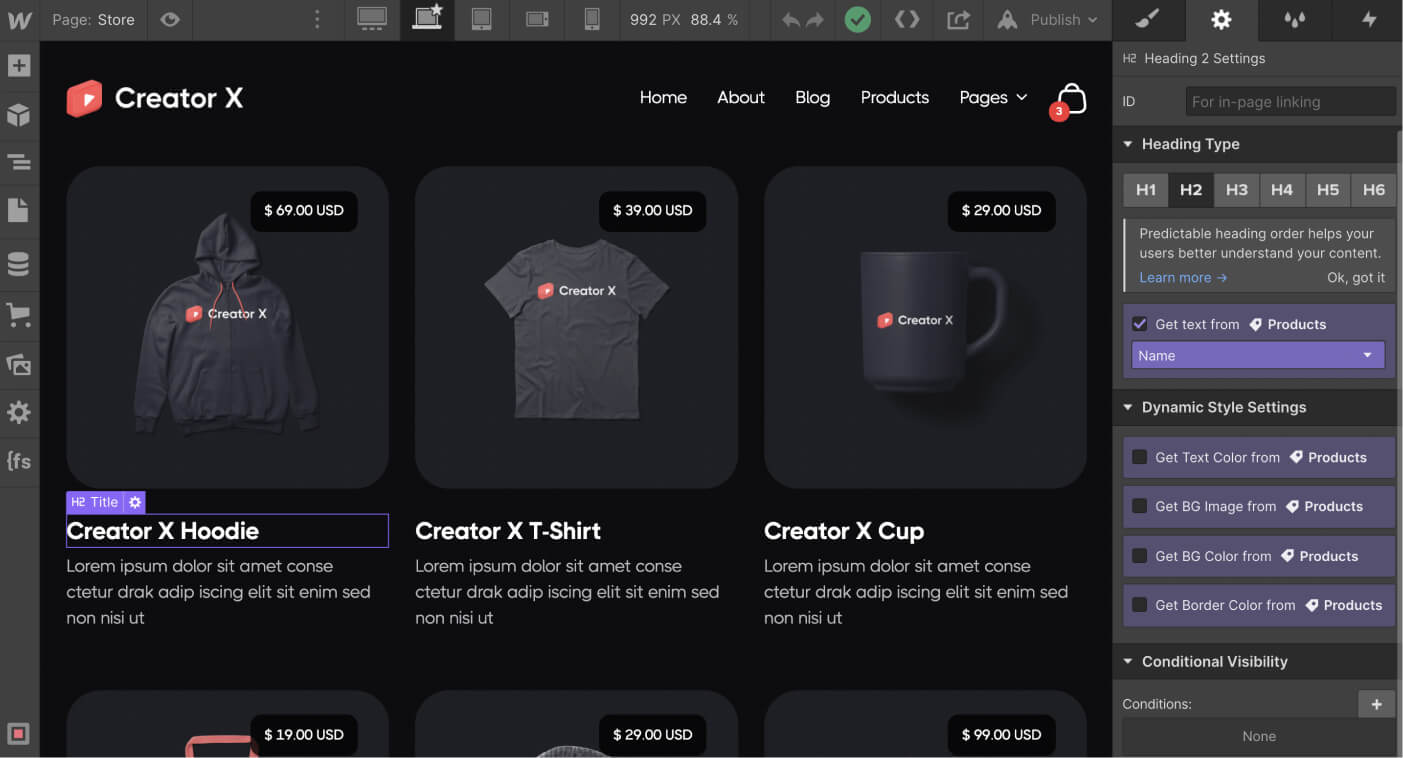Enable Get Text Color from Products
This screenshot has height=758, width=1403.
tap(1139, 457)
